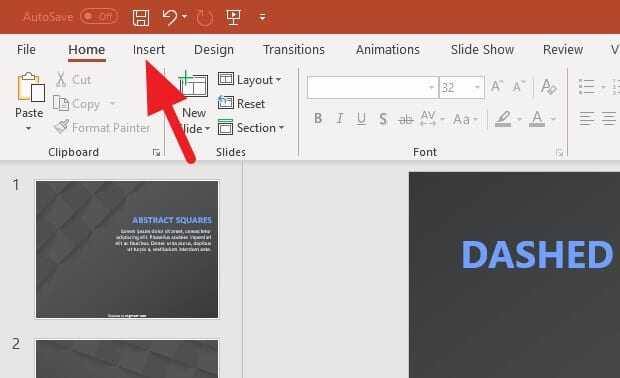The height and width of the screenshot is (378, 620).
Task: Click the Save icon in the title bar
Action: 141,18
